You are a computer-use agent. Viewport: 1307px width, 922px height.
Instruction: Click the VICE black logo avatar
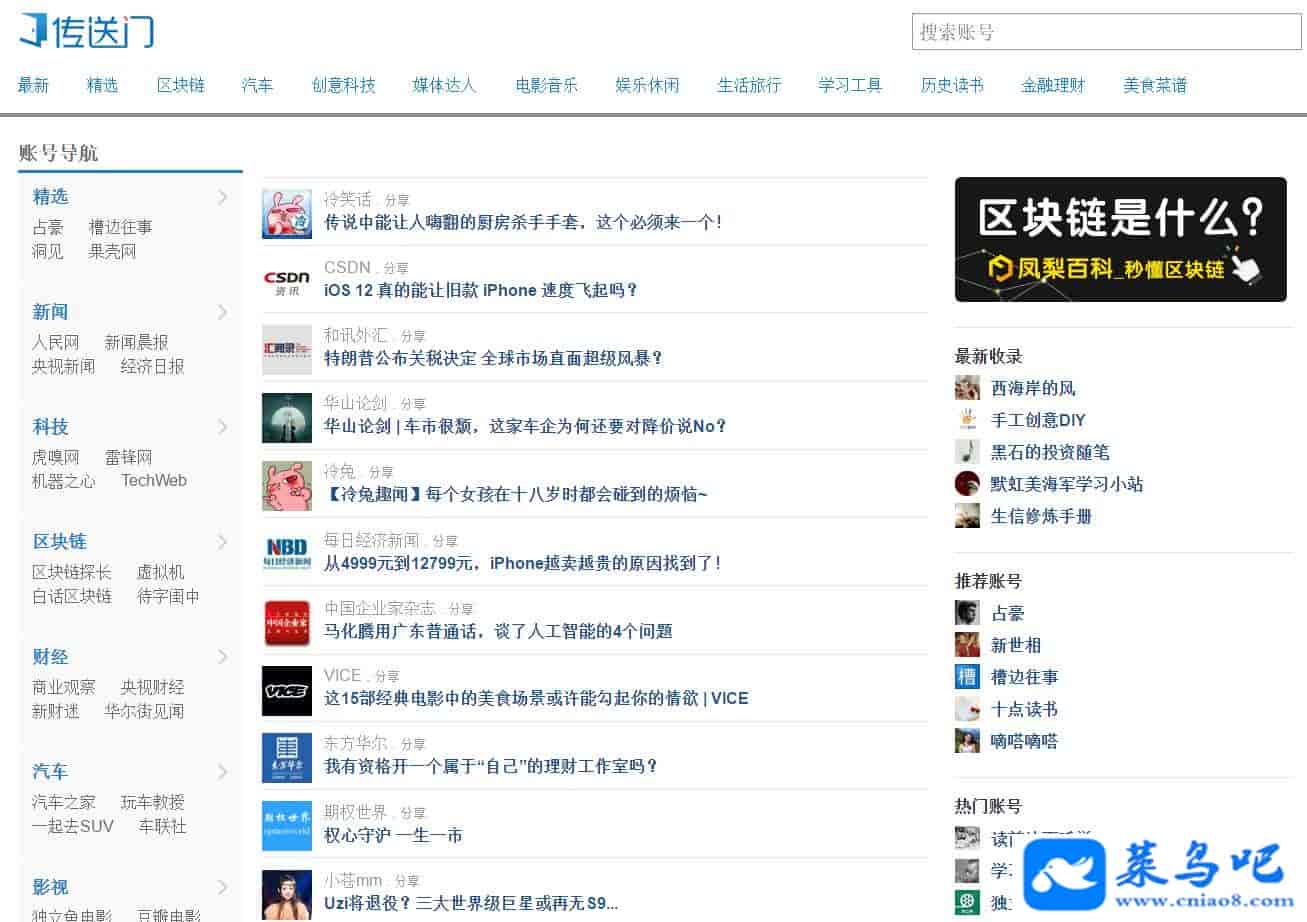(287, 691)
